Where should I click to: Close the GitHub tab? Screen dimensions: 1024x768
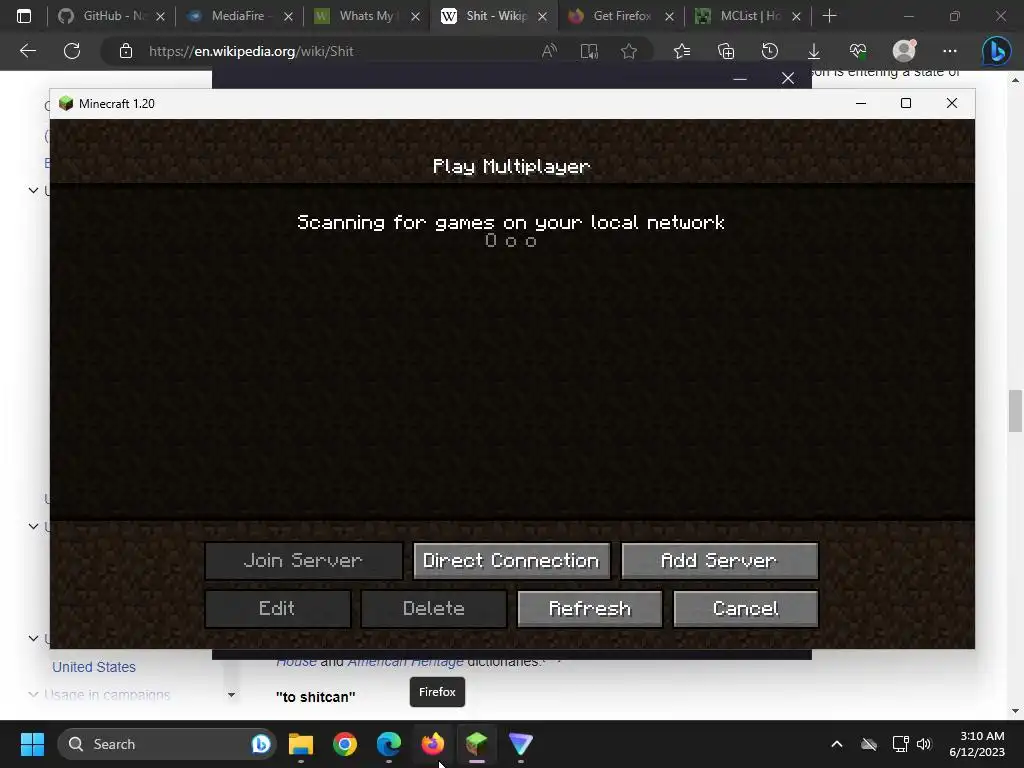click(x=161, y=16)
